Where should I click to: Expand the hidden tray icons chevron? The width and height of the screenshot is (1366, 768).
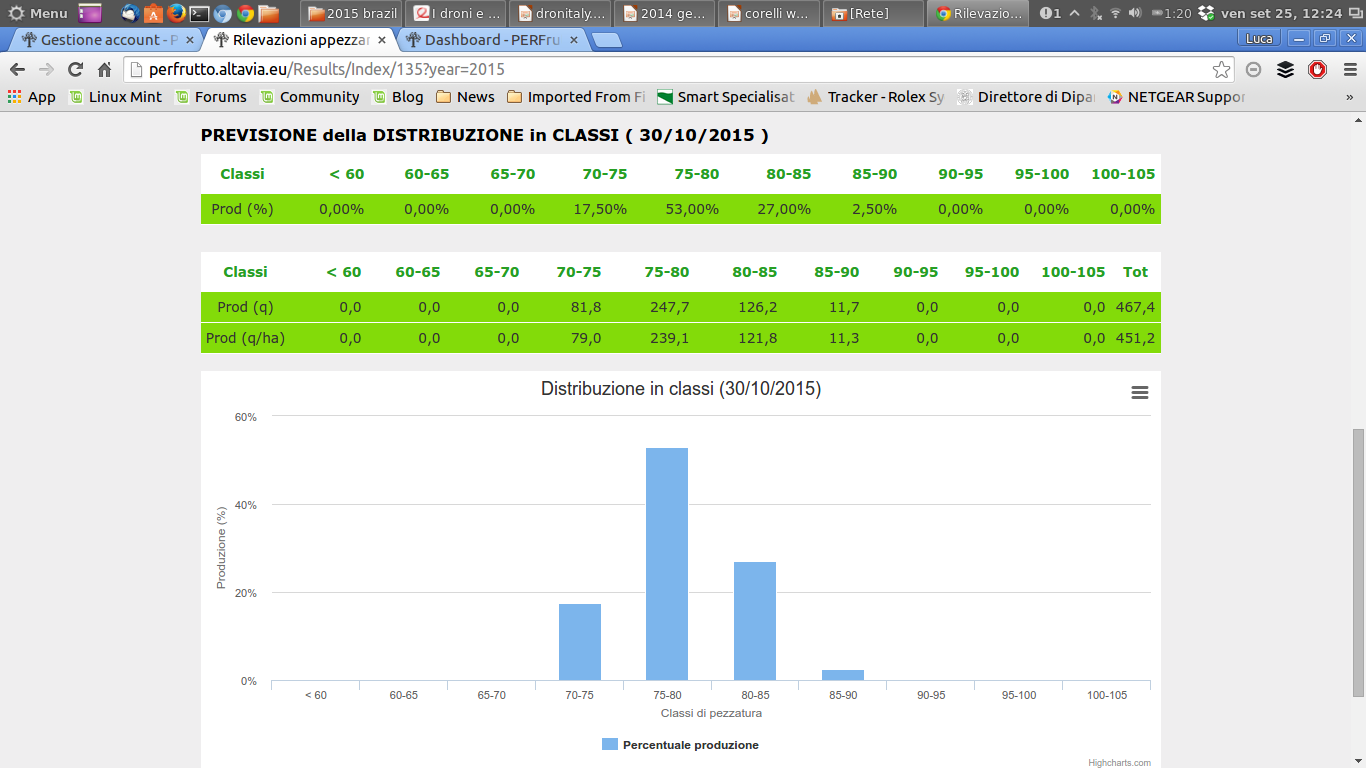(1074, 13)
